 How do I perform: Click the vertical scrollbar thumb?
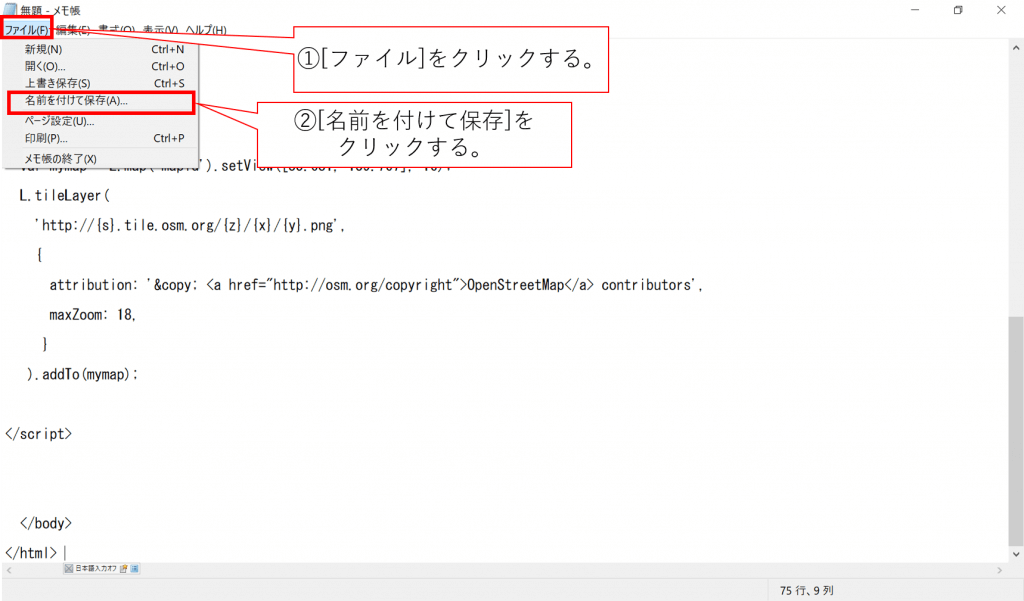click(x=1016, y=431)
